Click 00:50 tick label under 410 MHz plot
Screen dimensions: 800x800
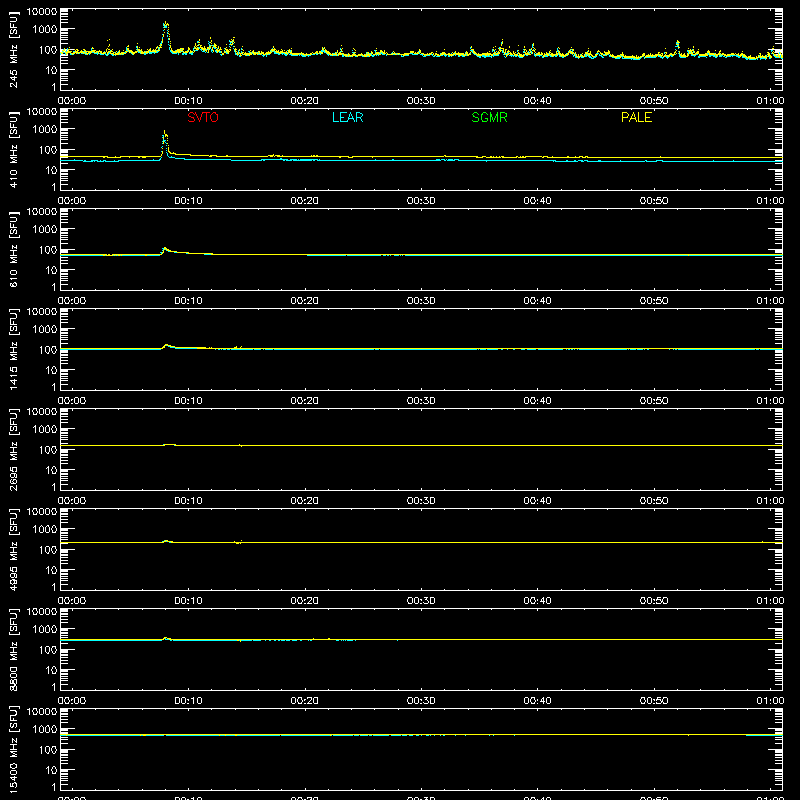[x=654, y=201]
